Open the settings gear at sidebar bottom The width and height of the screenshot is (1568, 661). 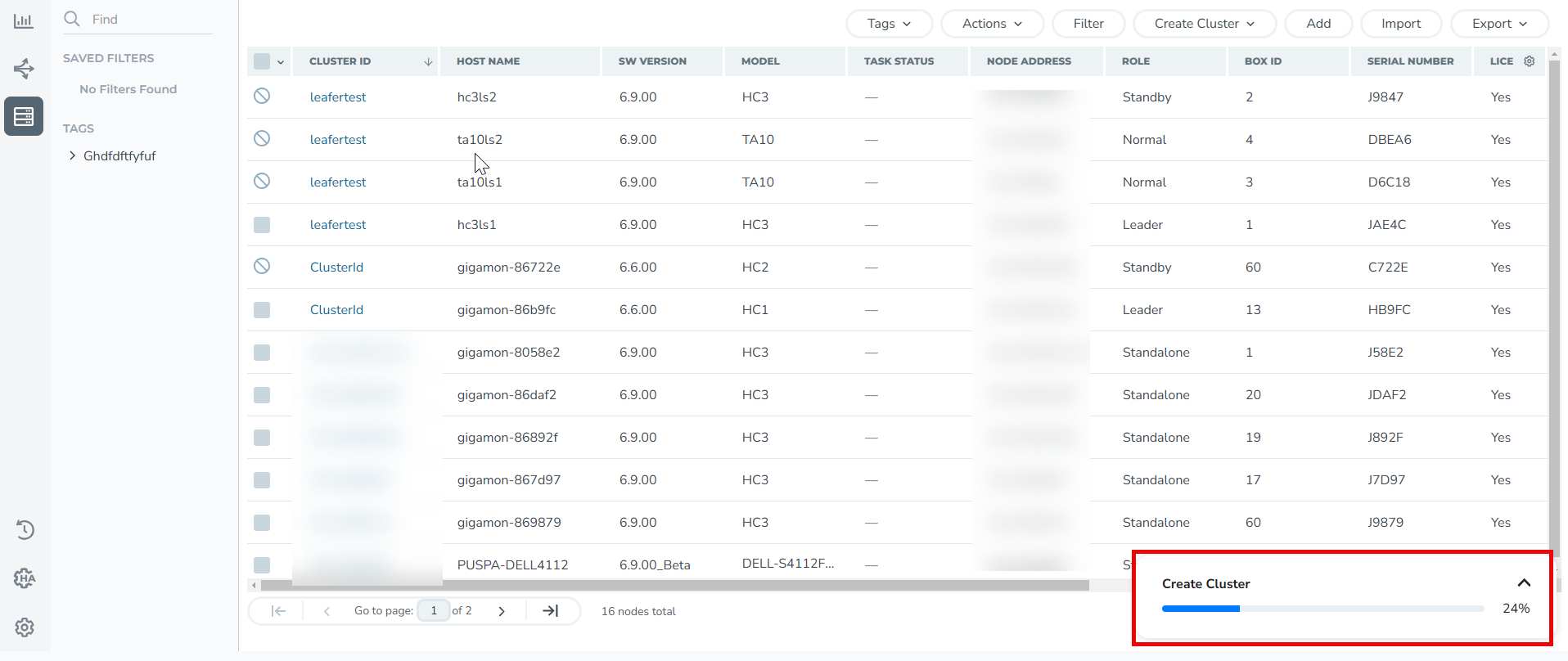pyautogui.click(x=25, y=627)
